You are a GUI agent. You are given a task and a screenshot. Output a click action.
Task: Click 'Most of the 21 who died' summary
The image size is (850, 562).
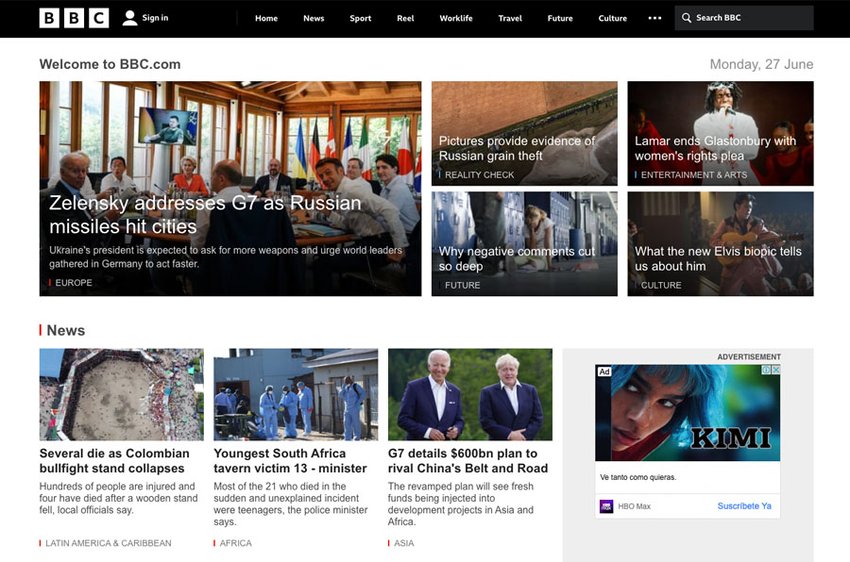click(x=291, y=504)
